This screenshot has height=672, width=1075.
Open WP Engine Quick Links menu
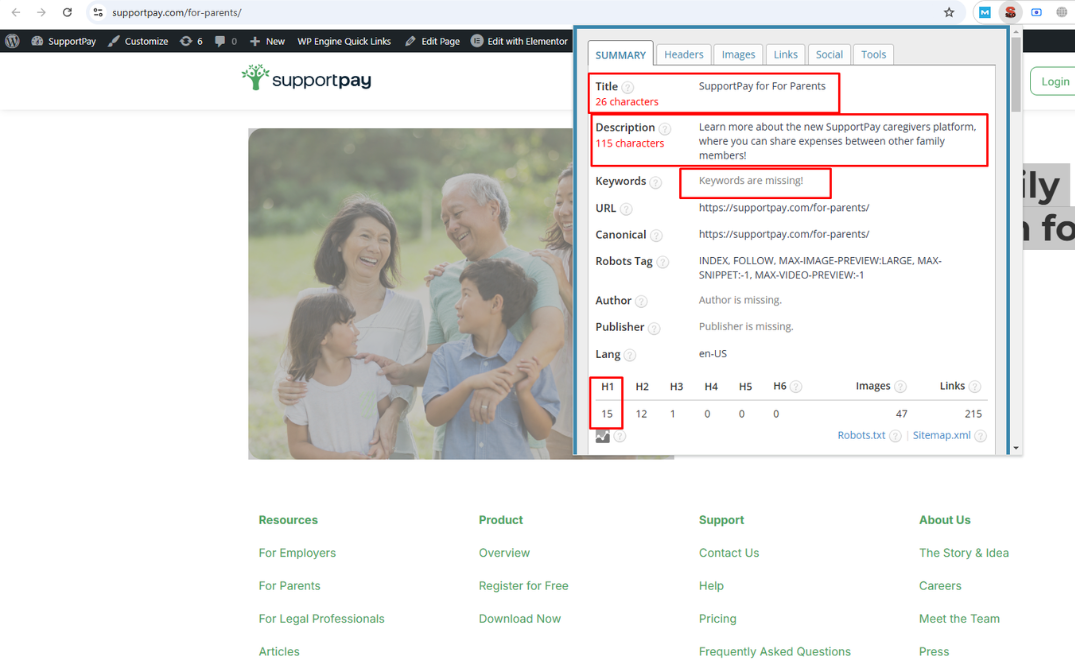click(x=343, y=41)
